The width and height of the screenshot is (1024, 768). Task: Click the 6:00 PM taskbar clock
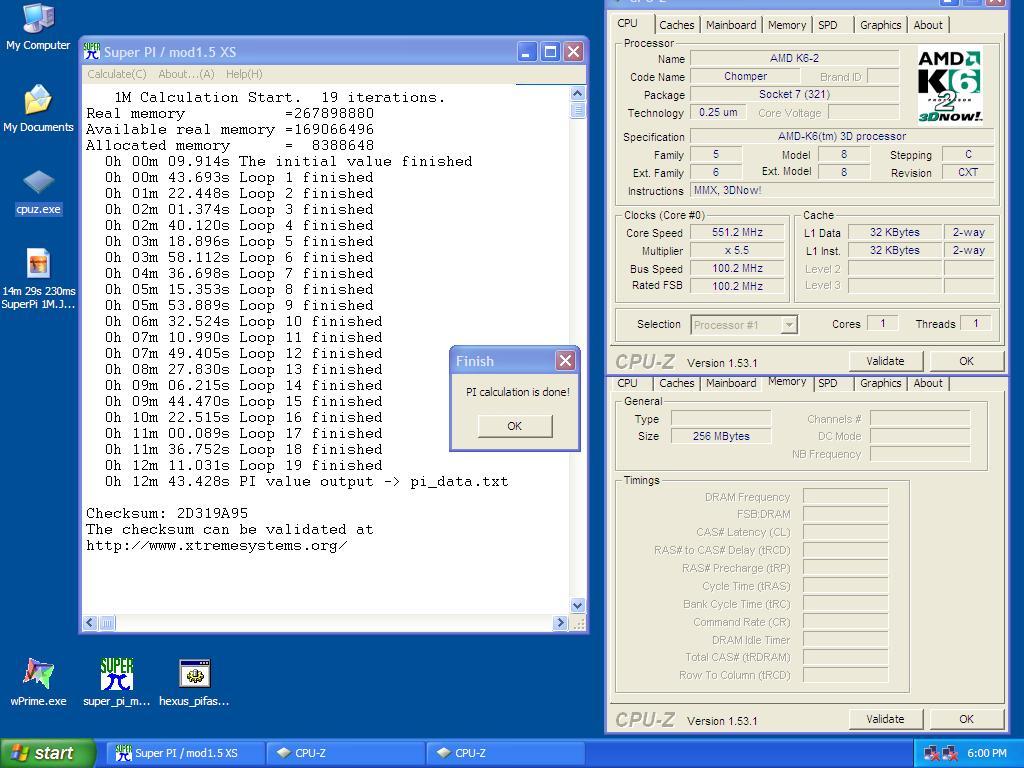point(987,754)
